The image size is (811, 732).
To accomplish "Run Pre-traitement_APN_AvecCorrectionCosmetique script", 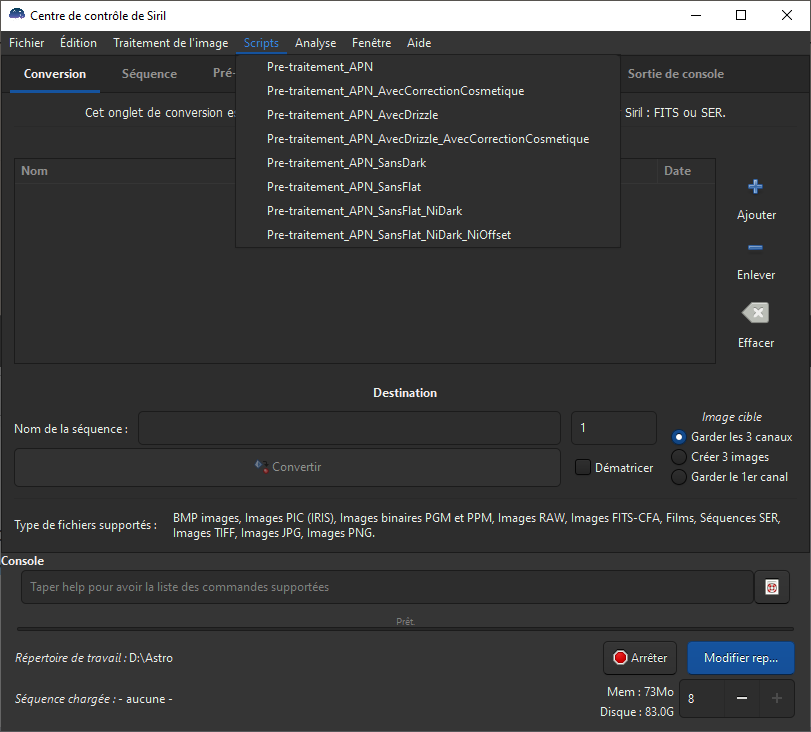I will tap(428, 91).
